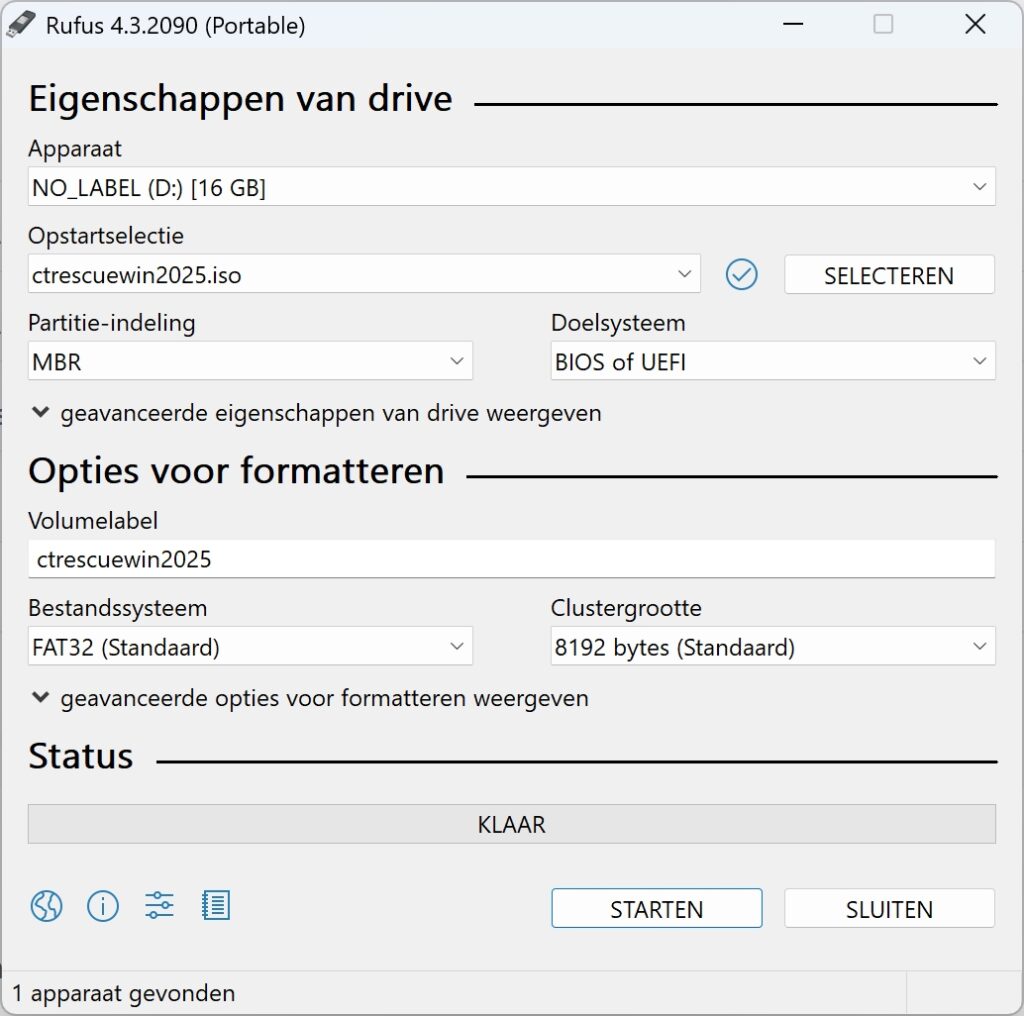The image size is (1024, 1016).
Task: Maximize the Rufus window
Action: [x=883, y=25]
